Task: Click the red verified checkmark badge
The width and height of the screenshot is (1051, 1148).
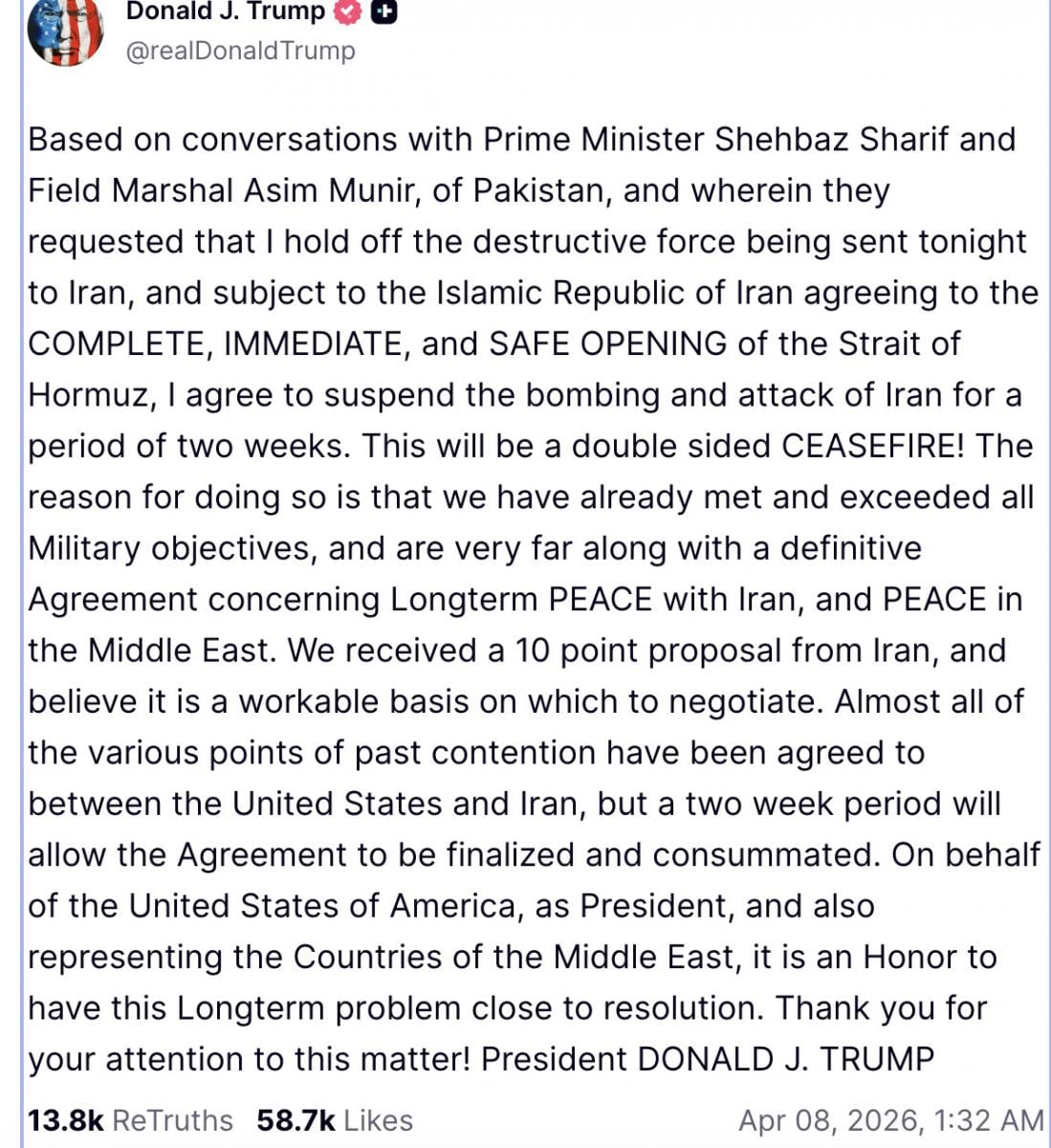Action: click(349, 12)
